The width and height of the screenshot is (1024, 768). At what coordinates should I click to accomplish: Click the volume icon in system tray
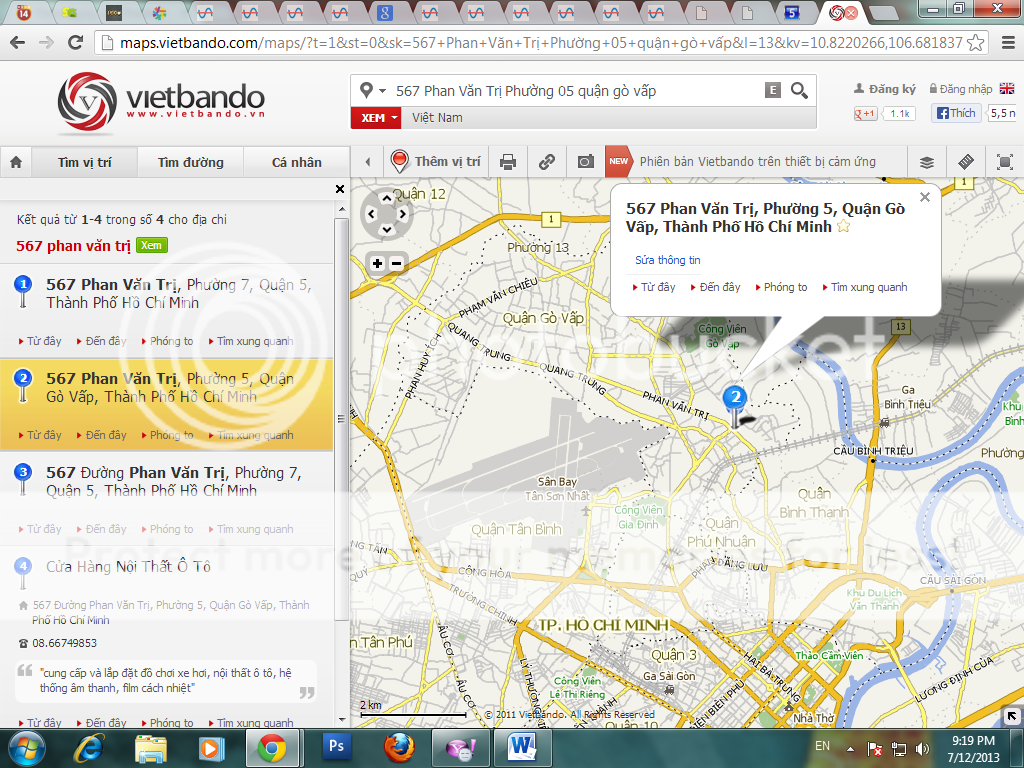pos(921,748)
